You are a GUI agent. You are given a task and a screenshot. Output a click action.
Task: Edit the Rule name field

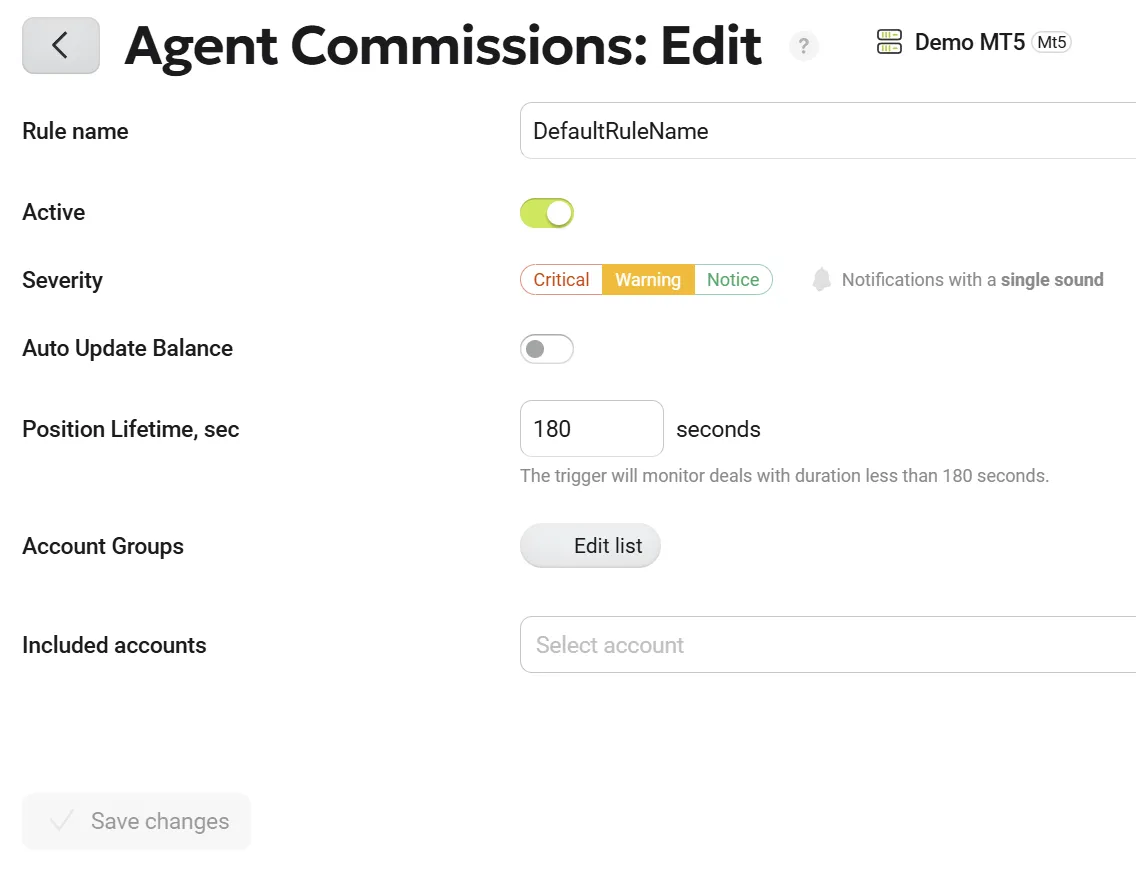[828, 130]
